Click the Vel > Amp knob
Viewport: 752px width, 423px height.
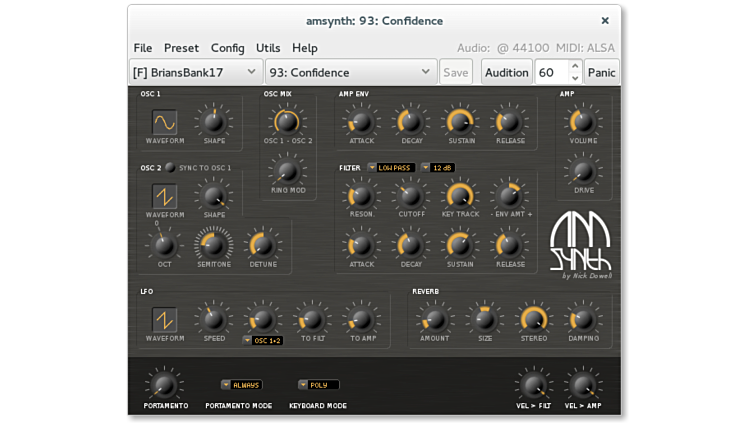(583, 385)
